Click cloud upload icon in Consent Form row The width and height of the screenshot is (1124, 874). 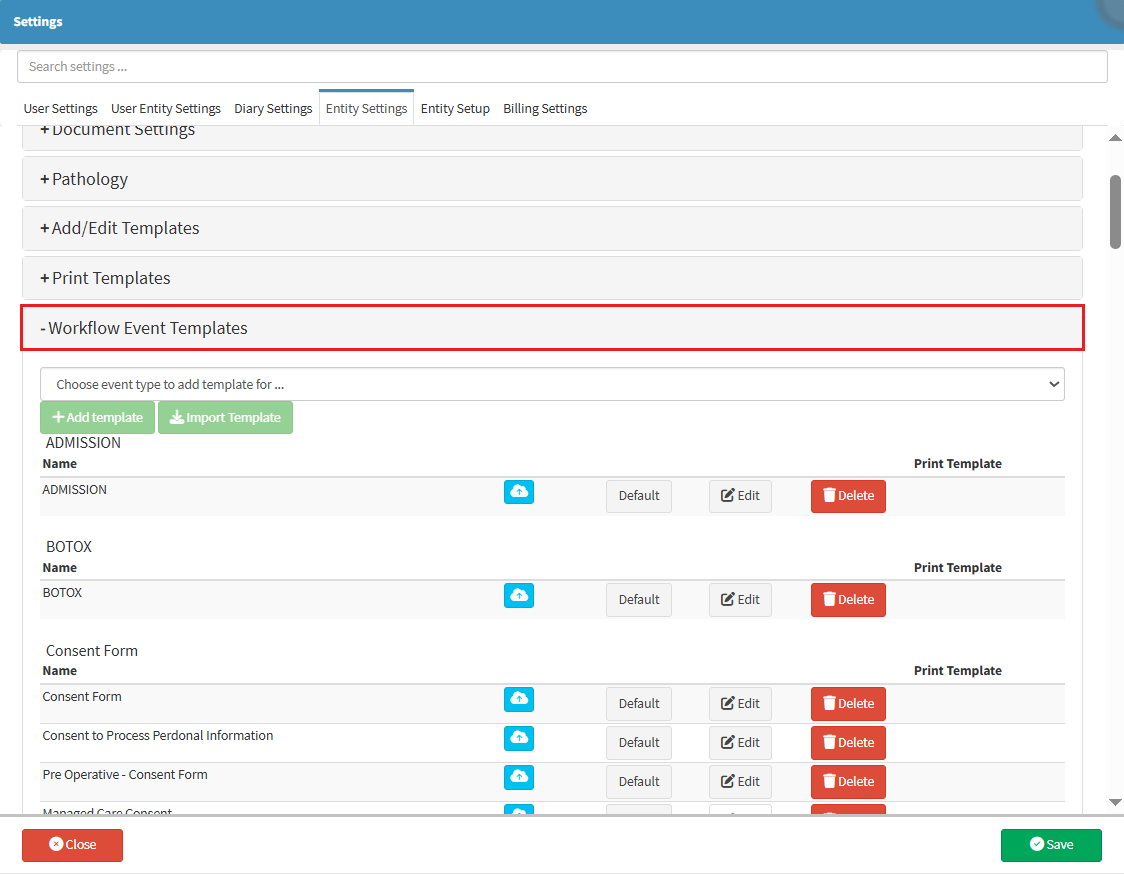518,700
